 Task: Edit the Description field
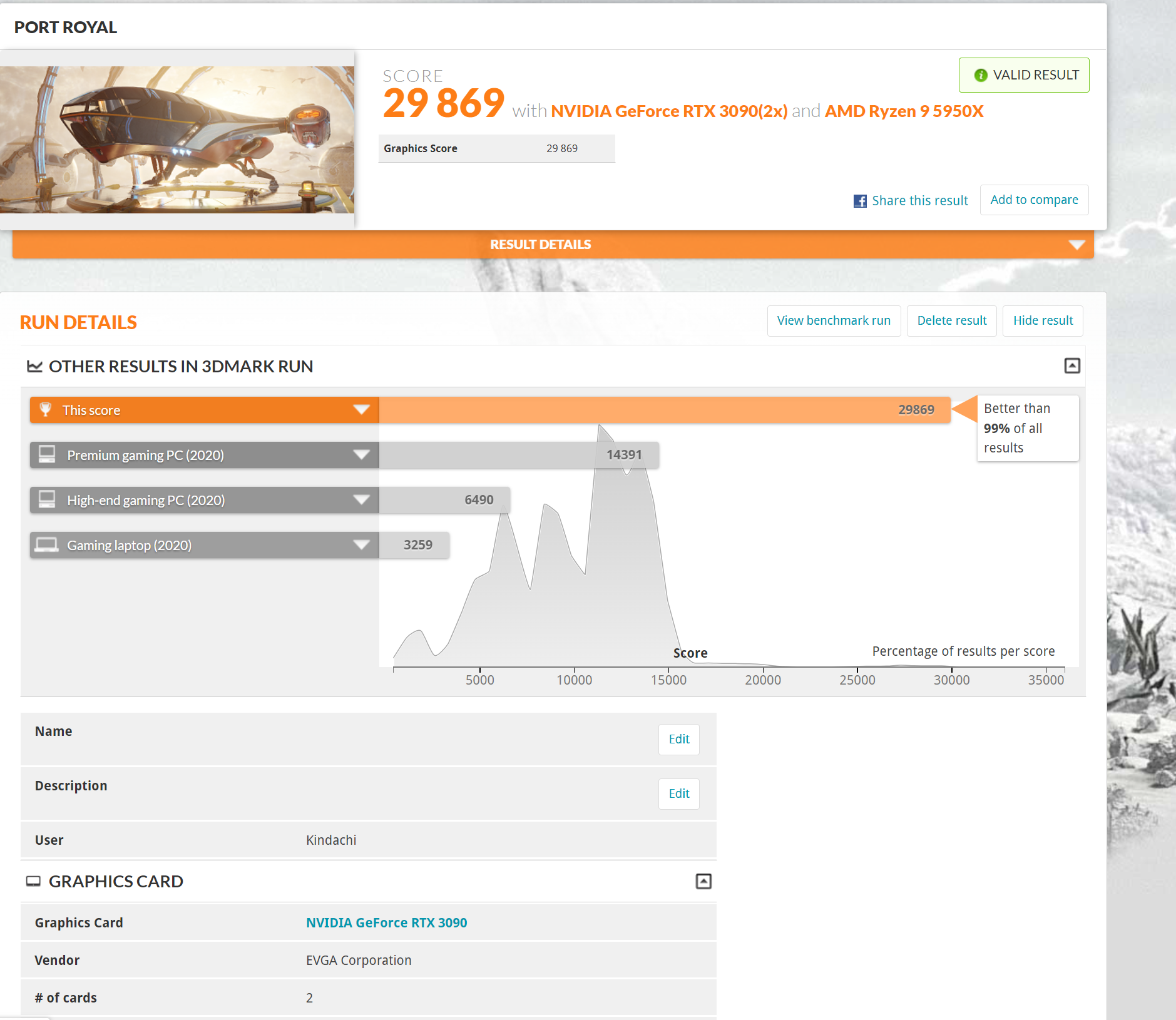(679, 794)
